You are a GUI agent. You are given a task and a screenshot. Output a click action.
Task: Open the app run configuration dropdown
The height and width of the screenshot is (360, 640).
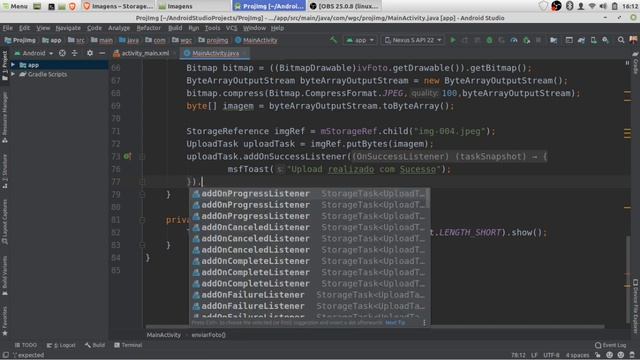coord(360,40)
